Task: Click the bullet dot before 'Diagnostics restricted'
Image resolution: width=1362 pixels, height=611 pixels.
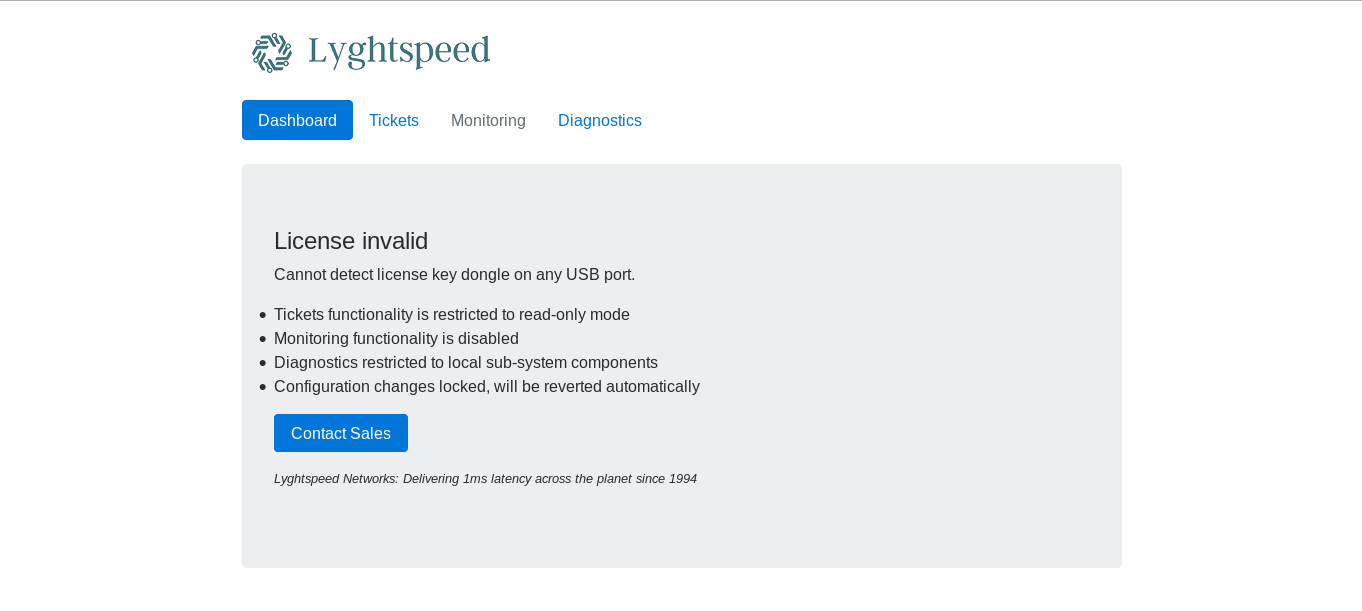Action: click(263, 363)
